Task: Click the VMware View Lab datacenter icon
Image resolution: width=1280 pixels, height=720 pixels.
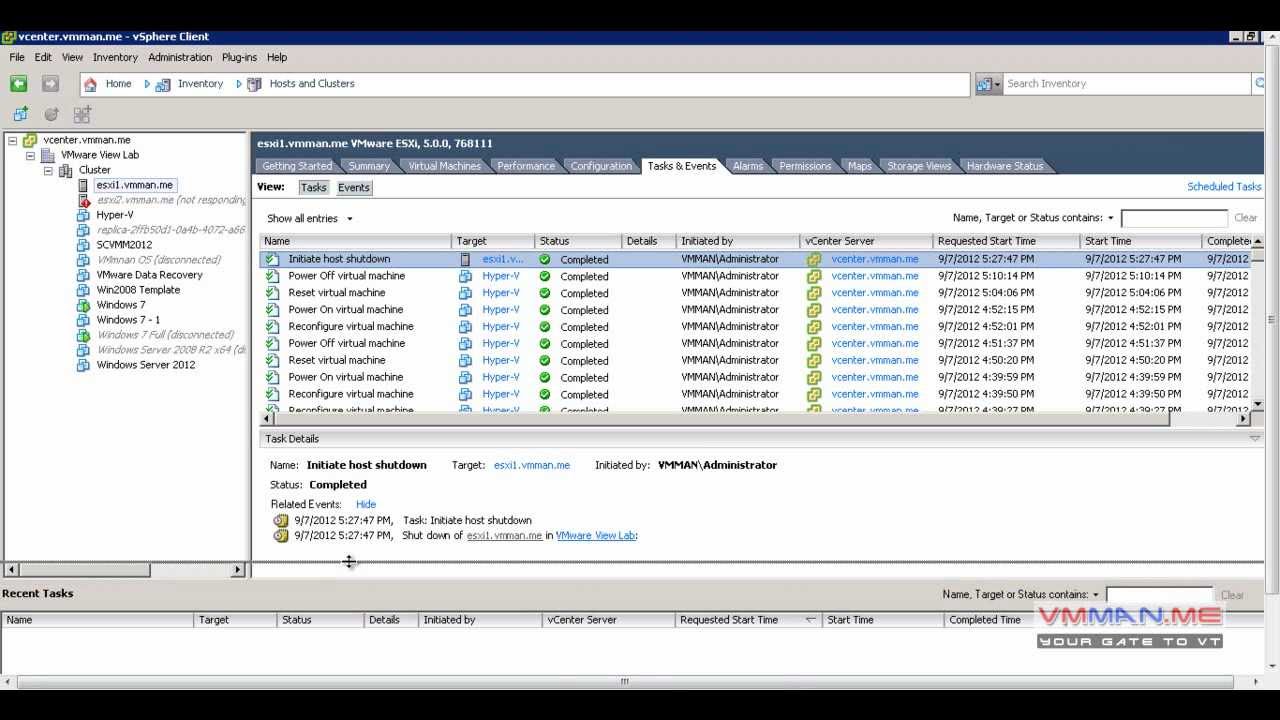Action: tap(47, 156)
